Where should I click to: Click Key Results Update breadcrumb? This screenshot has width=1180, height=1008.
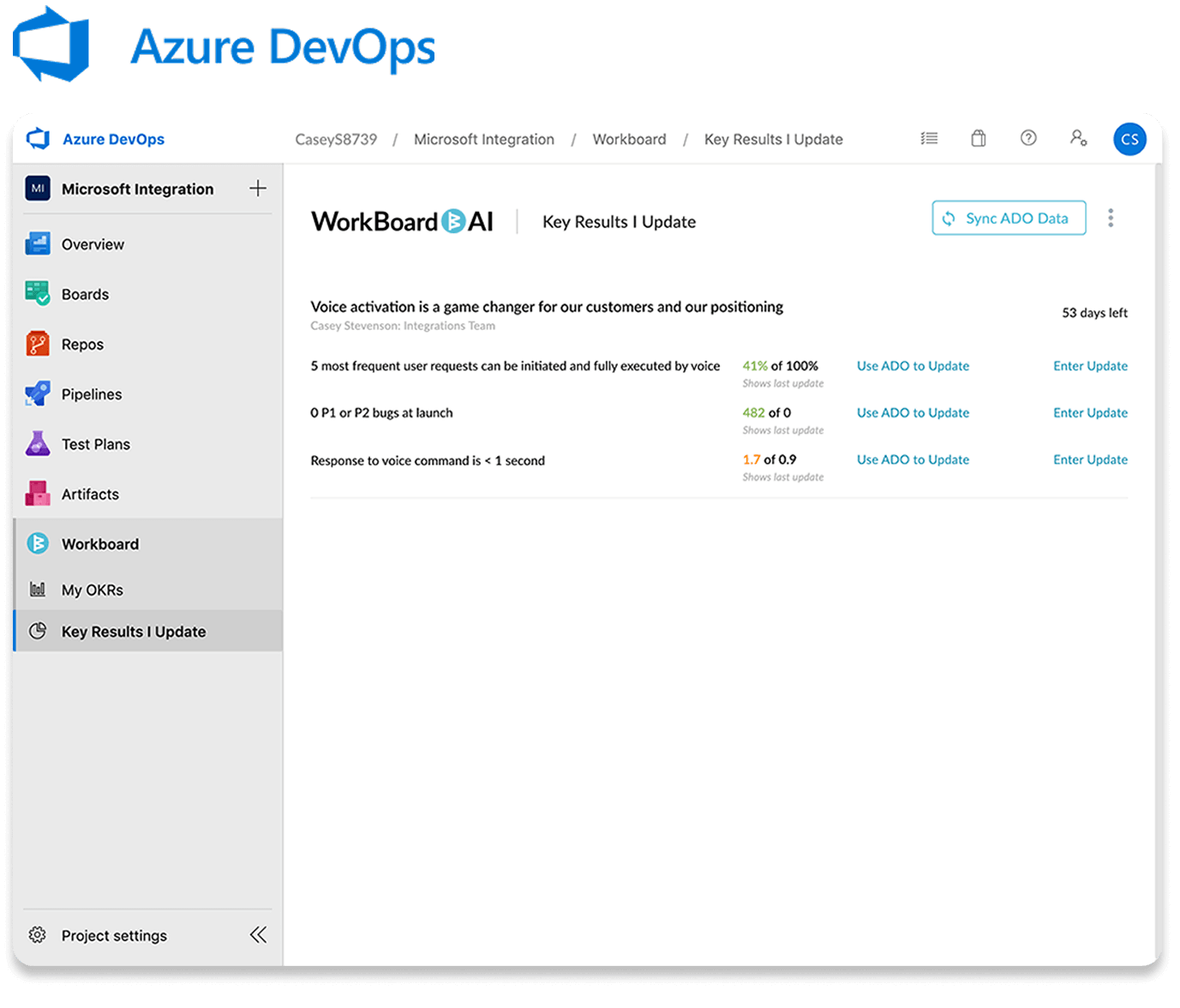click(774, 139)
